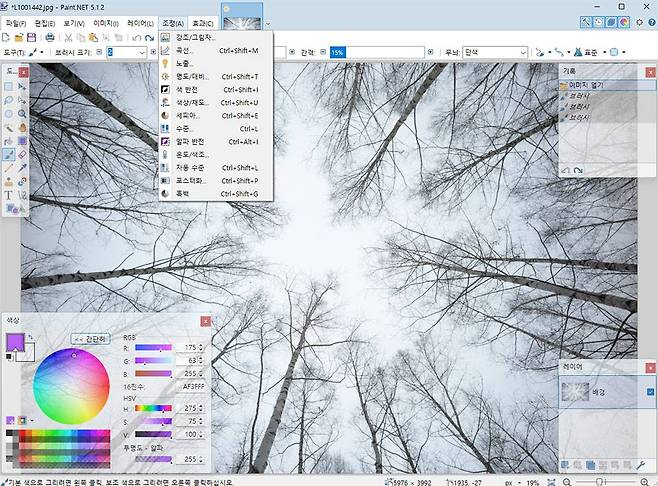Click the Open file folder icon
658x486 pixels.
click(18, 38)
